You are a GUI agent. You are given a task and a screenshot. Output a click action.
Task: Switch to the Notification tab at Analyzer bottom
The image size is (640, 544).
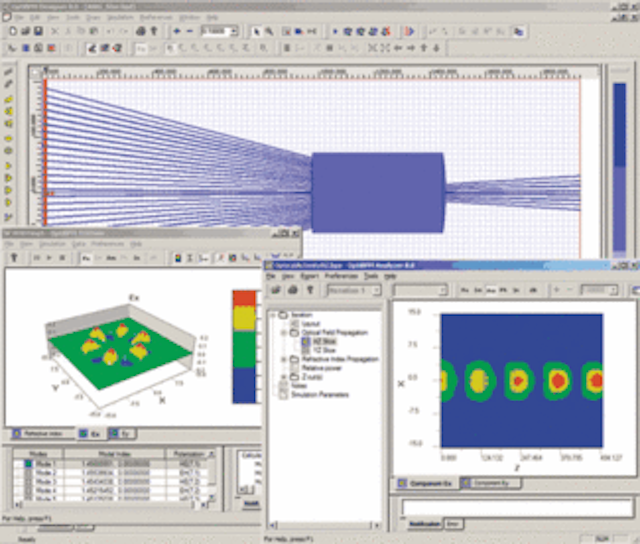425,524
